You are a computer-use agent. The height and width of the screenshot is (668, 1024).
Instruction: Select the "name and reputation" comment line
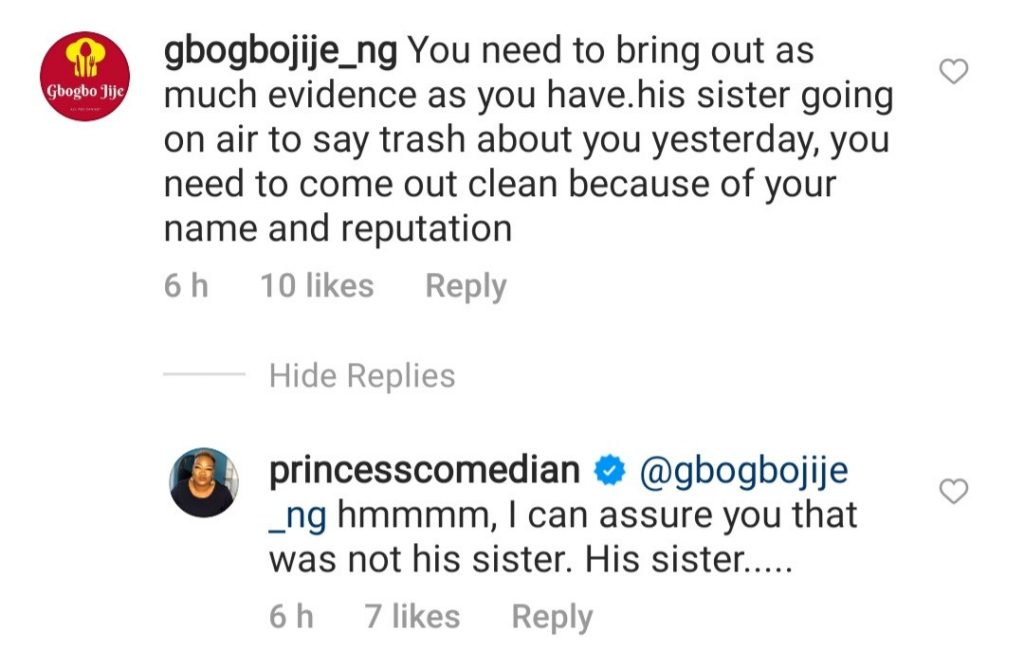point(337,229)
